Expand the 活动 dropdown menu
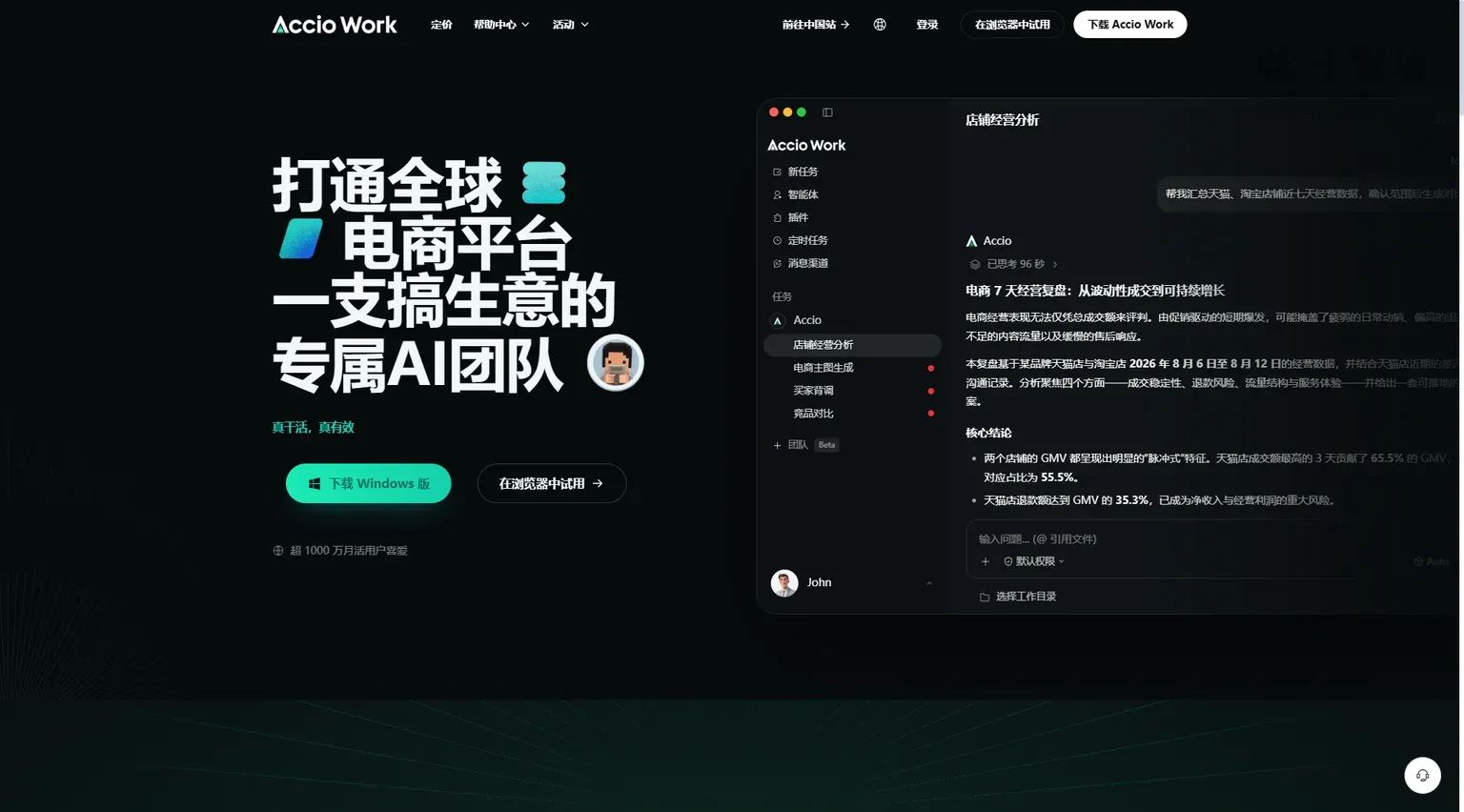Image resolution: width=1464 pixels, height=812 pixels. (570, 25)
